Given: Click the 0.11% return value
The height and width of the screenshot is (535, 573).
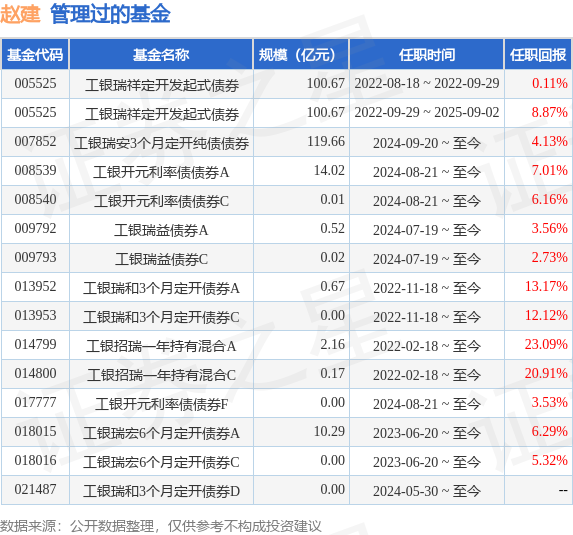Looking at the screenshot, I should coord(550,84).
